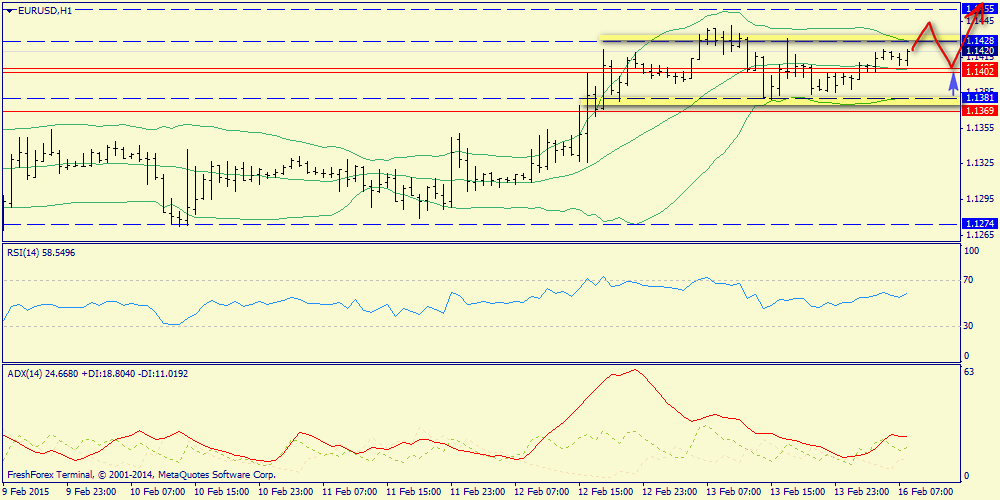Click the 13 Feb 15:00 time label
This screenshot has height=500, width=1000.
coord(797,492)
